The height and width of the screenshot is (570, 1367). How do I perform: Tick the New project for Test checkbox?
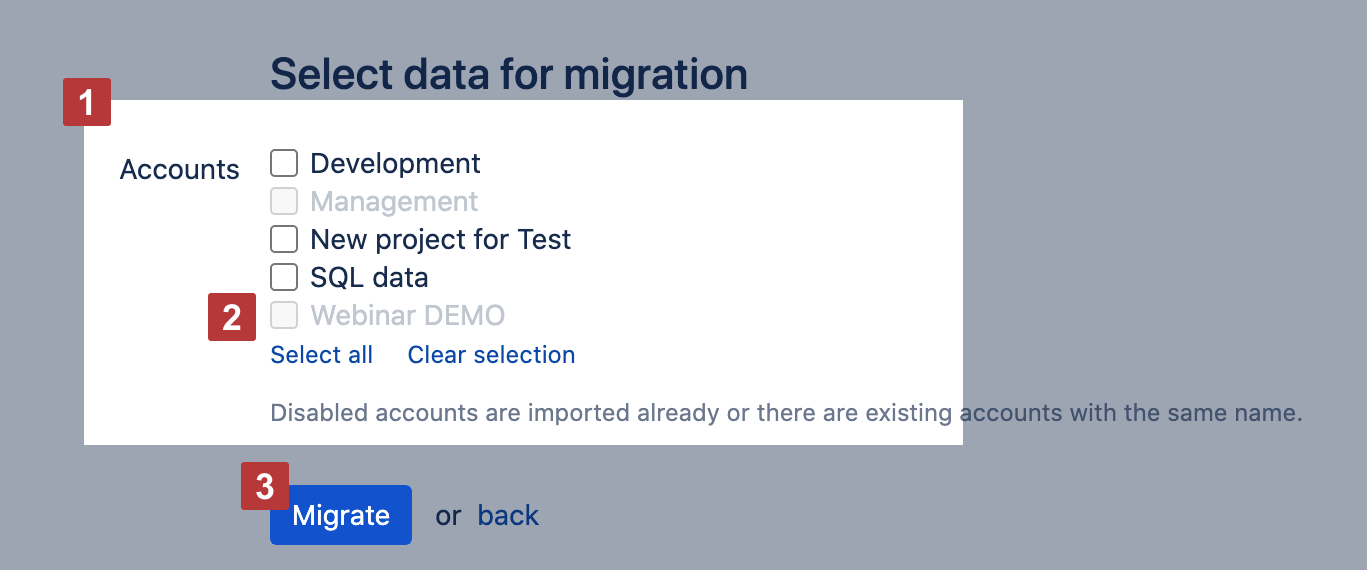284,239
